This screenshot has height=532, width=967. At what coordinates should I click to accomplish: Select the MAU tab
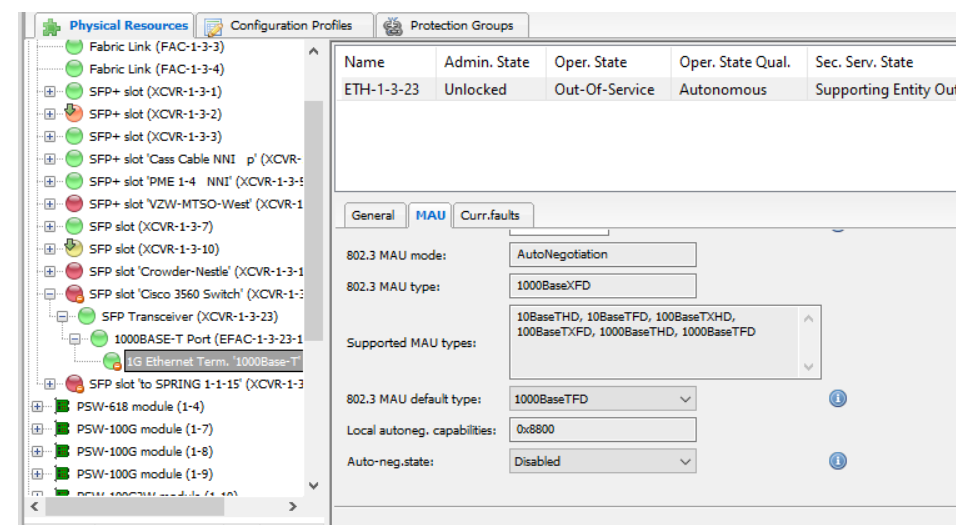pos(430,216)
